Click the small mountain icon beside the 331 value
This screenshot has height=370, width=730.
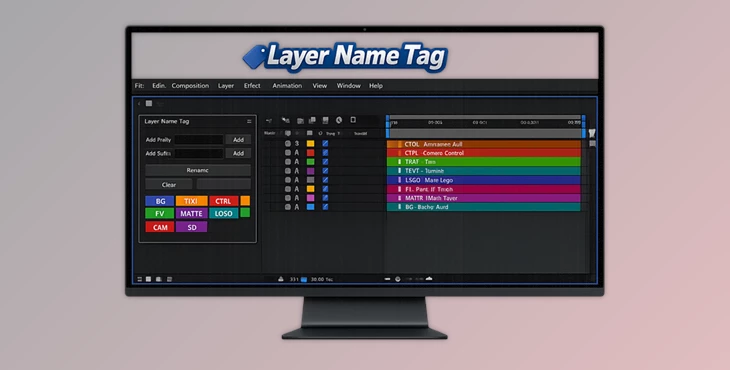point(281,279)
